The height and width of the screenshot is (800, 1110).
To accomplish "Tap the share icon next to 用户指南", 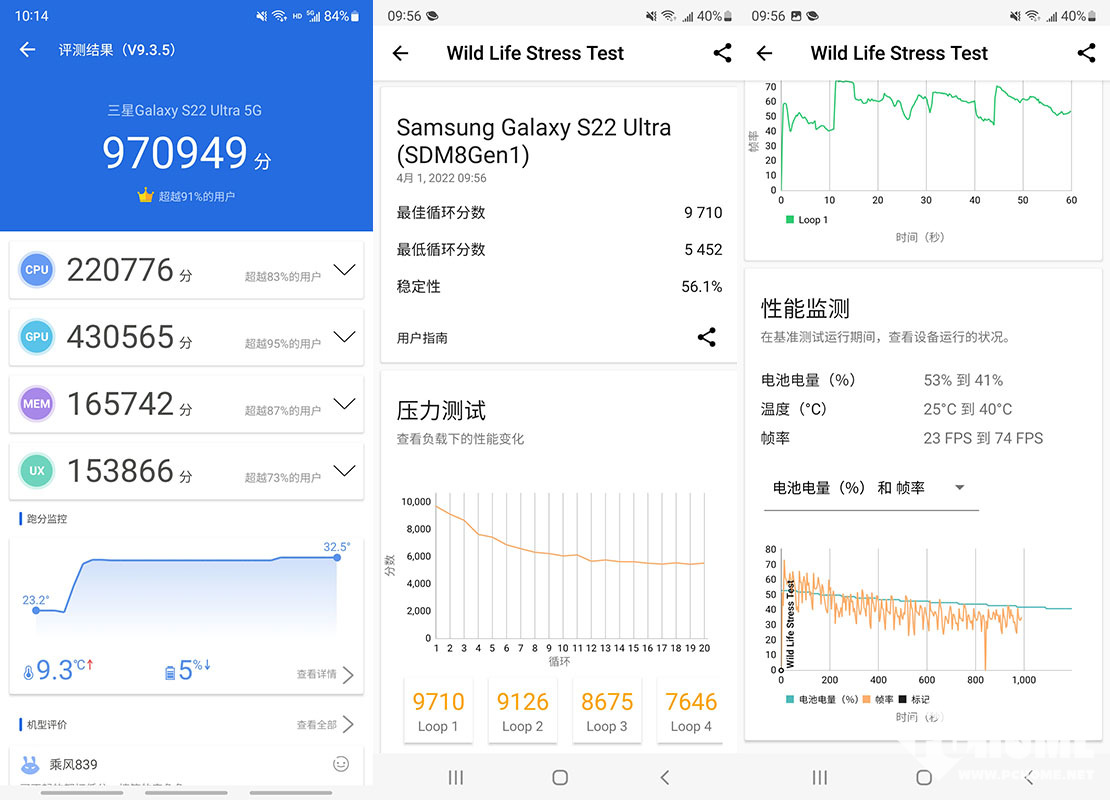I will [706, 337].
